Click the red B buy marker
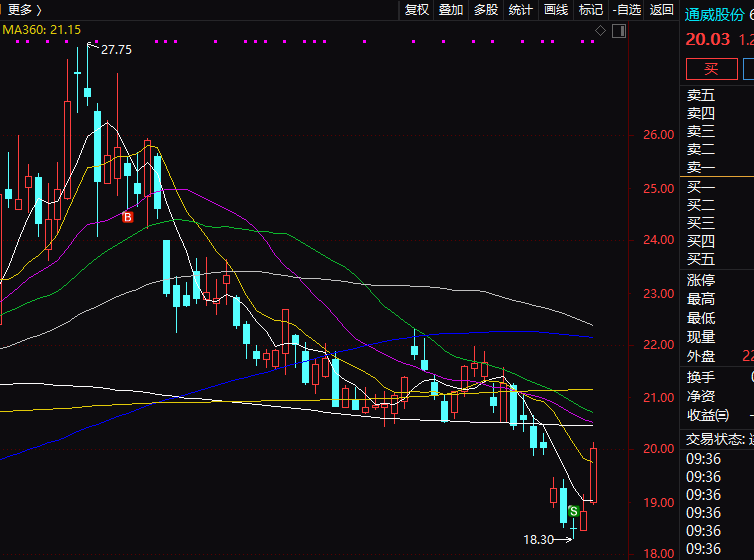754x560 pixels. point(127,217)
